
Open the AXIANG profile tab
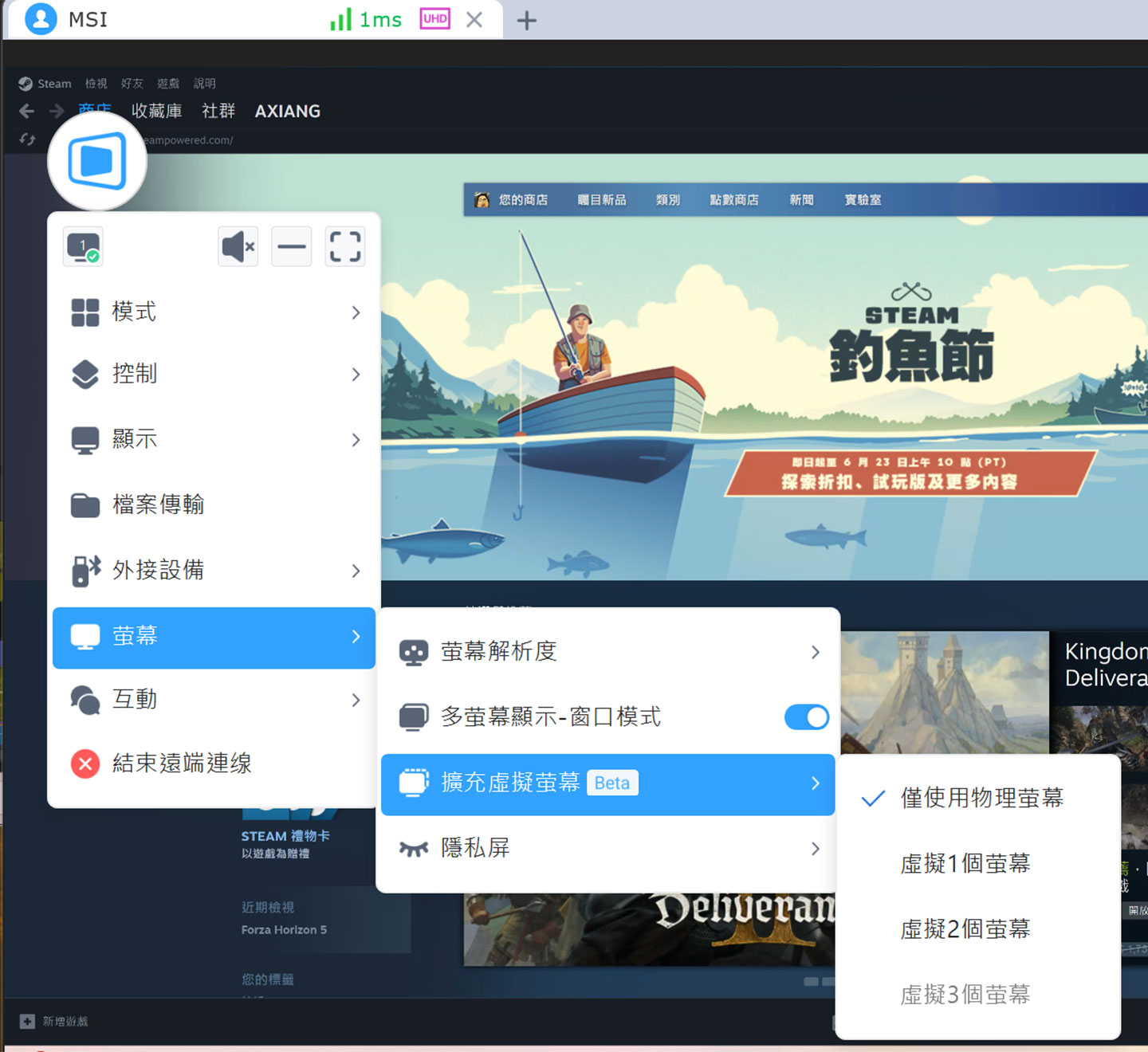click(x=288, y=111)
